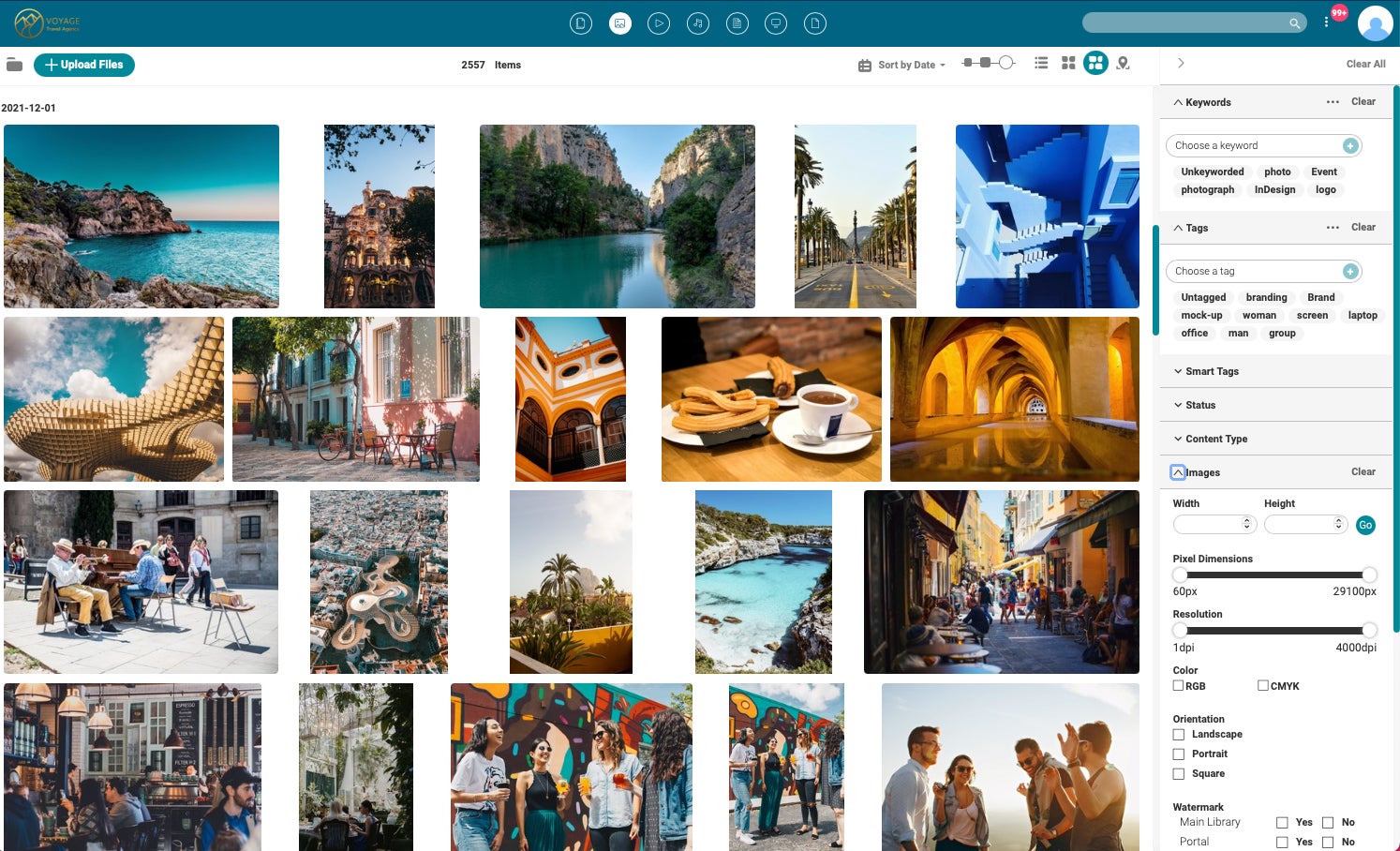Select the video files filter icon
This screenshot has height=851, width=1400.
click(x=659, y=23)
